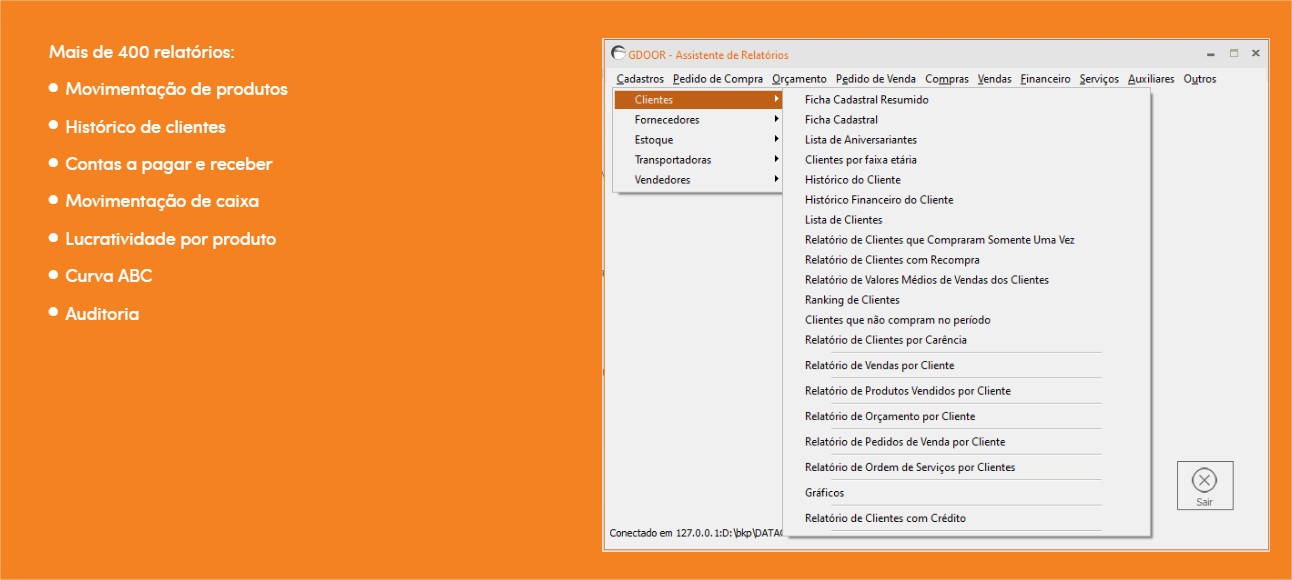Select Relatório de Clientes com Recompra

tap(892, 260)
